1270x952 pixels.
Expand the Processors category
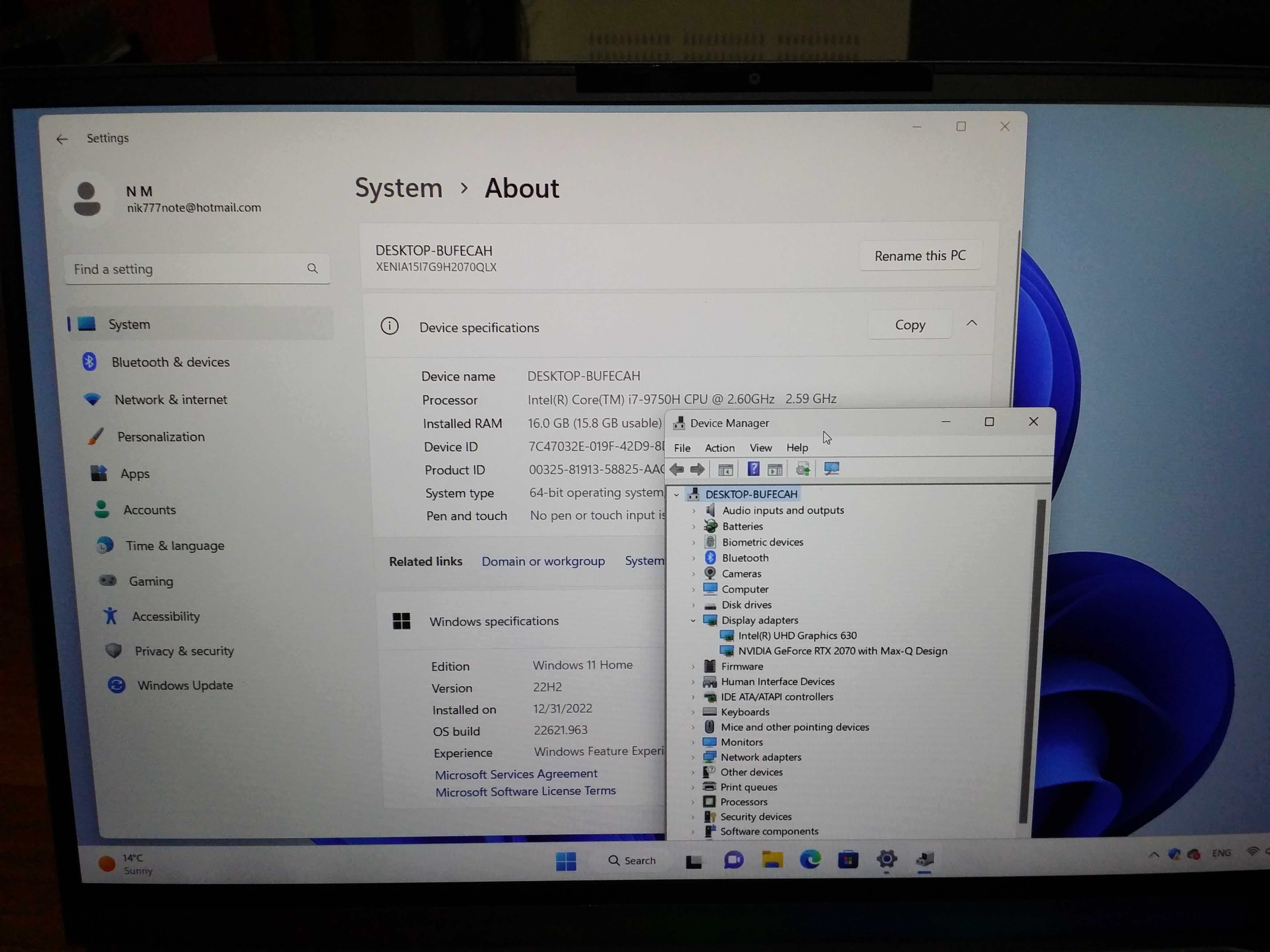[693, 802]
